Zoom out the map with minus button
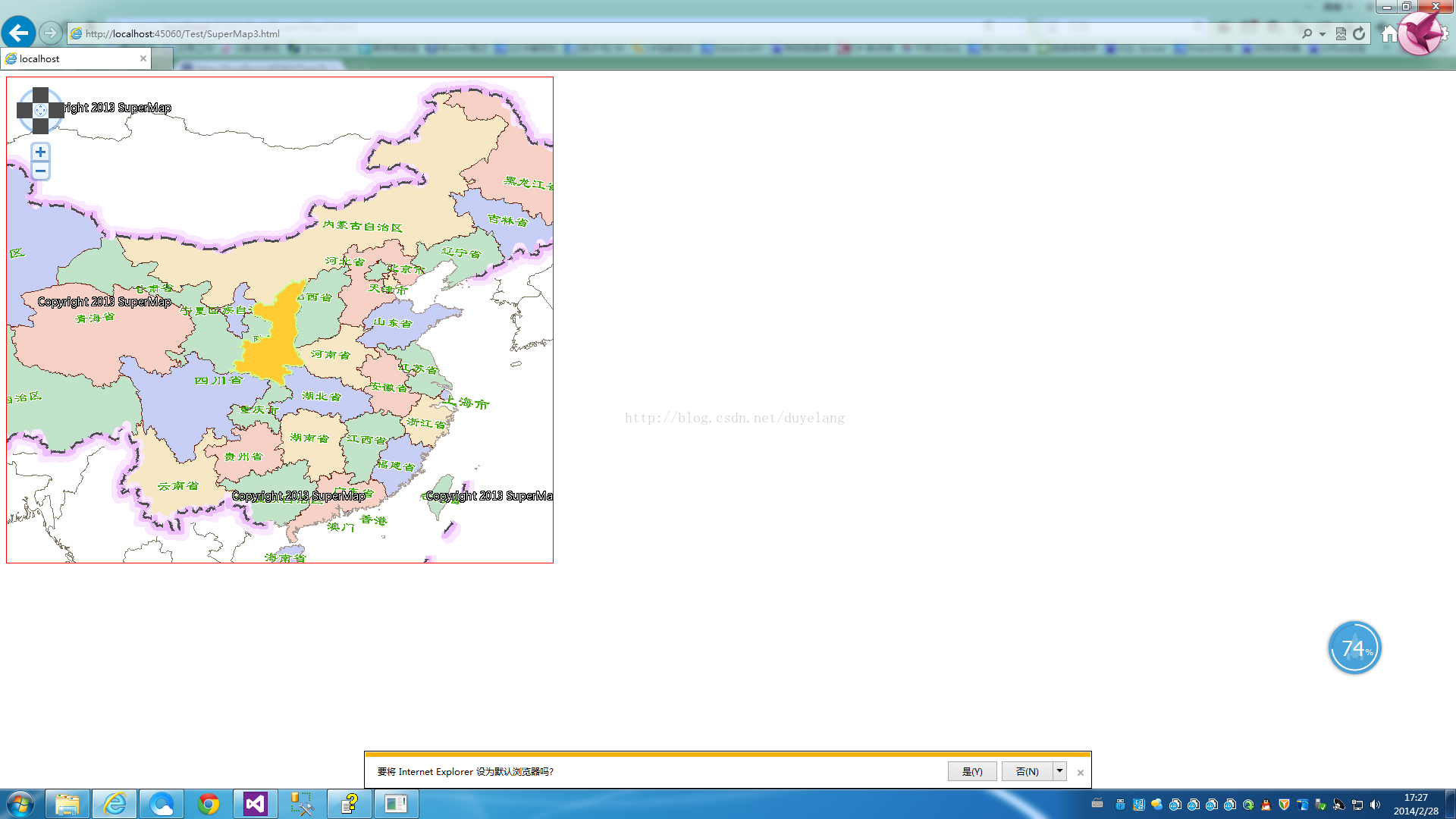1456x819 pixels. click(x=41, y=171)
